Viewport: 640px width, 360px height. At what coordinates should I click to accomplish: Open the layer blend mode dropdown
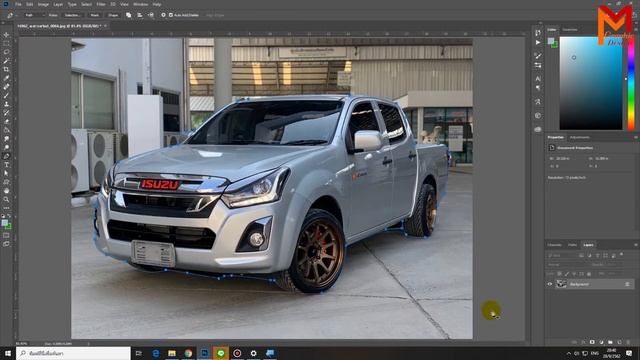[567, 264]
